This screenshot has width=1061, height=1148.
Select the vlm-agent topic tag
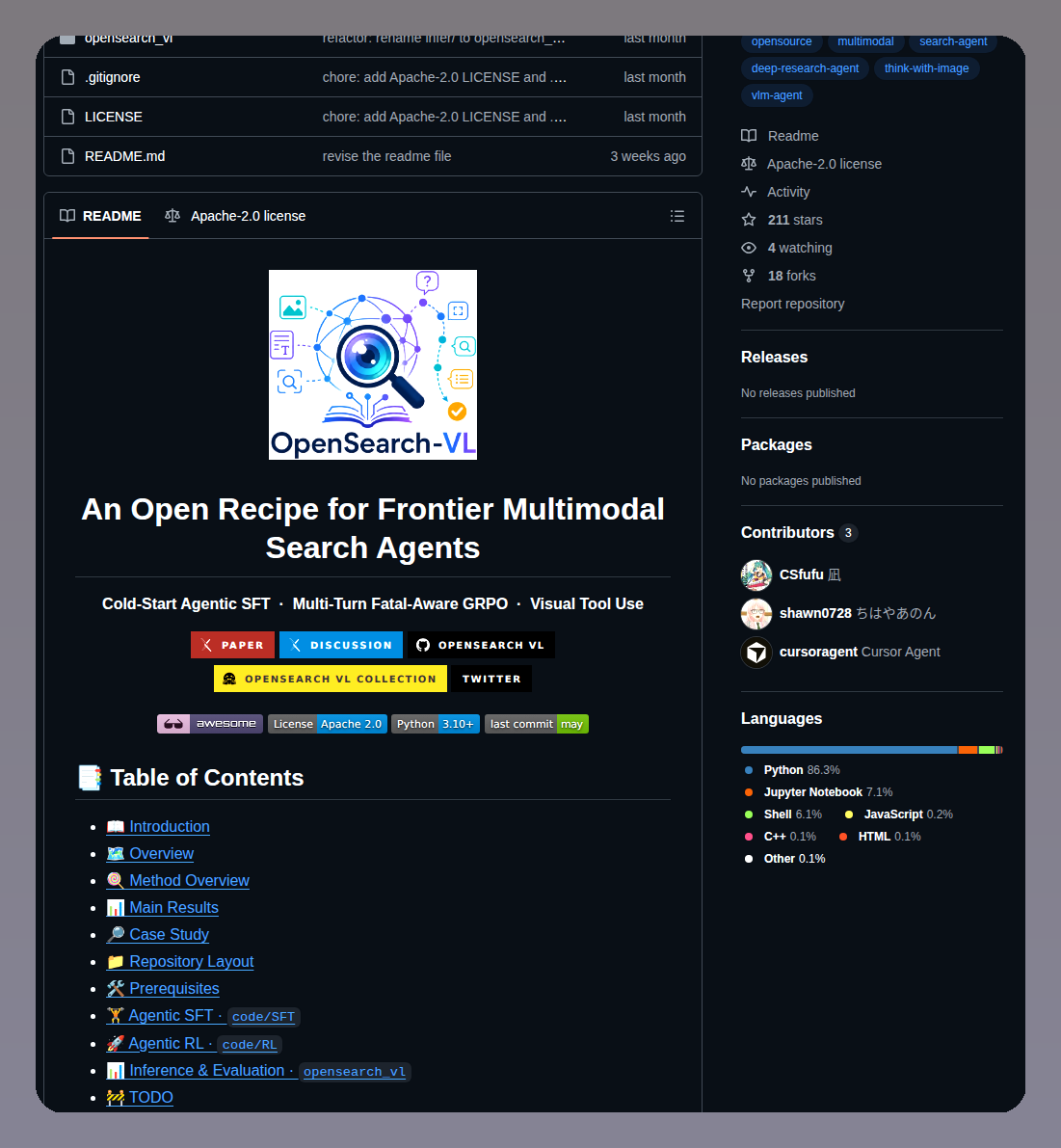click(777, 95)
